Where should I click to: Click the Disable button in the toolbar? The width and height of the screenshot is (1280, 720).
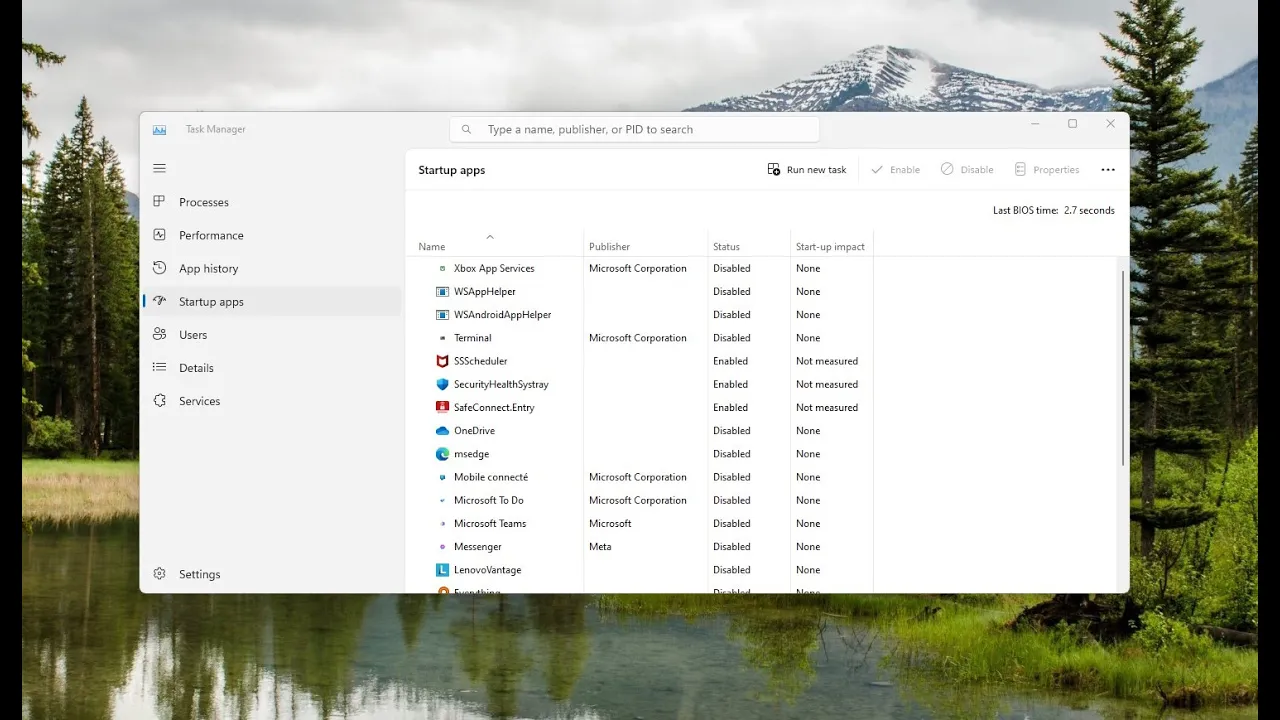pyautogui.click(x=967, y=170)
